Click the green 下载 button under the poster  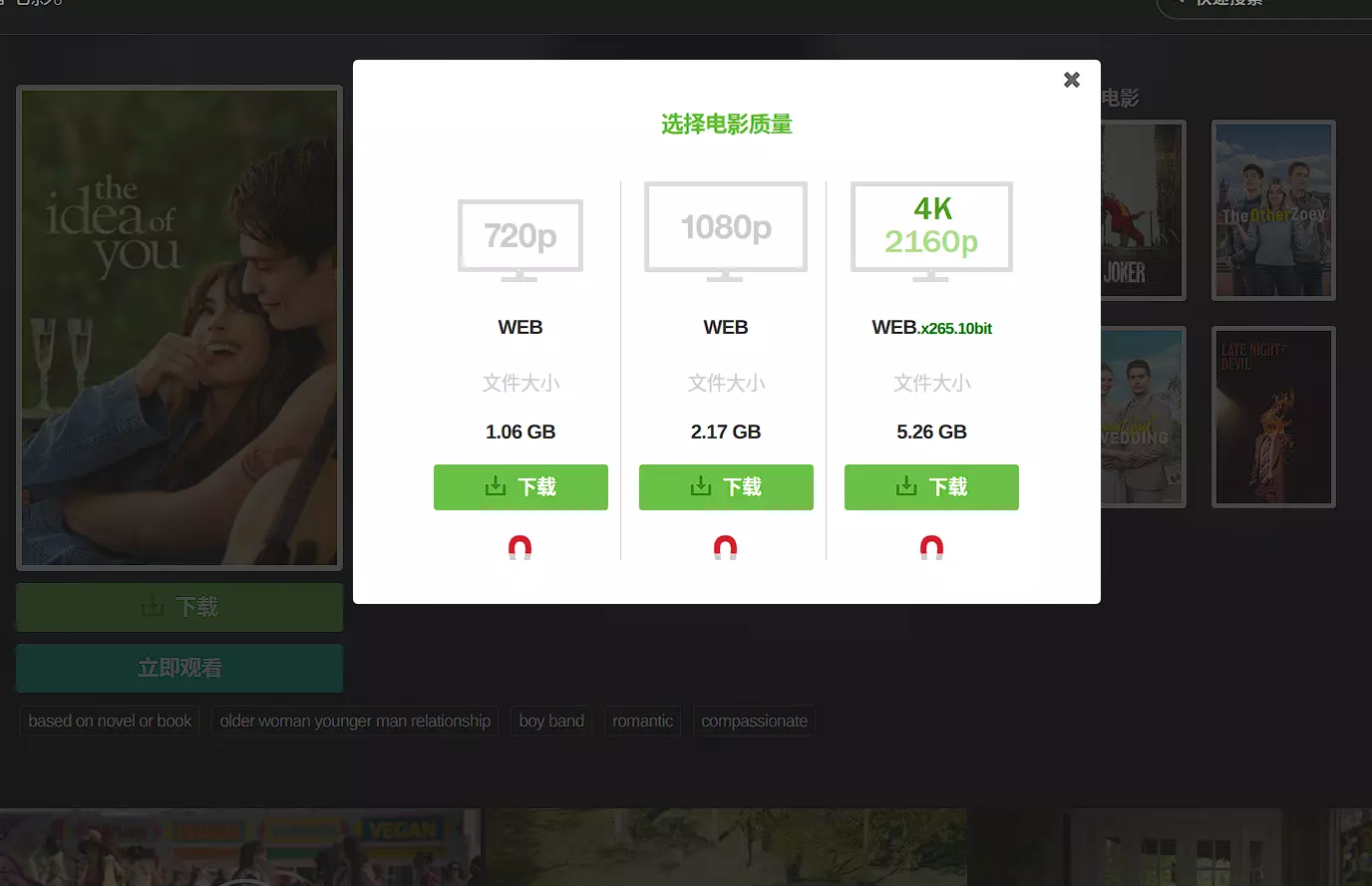click(x=179, y=607)
